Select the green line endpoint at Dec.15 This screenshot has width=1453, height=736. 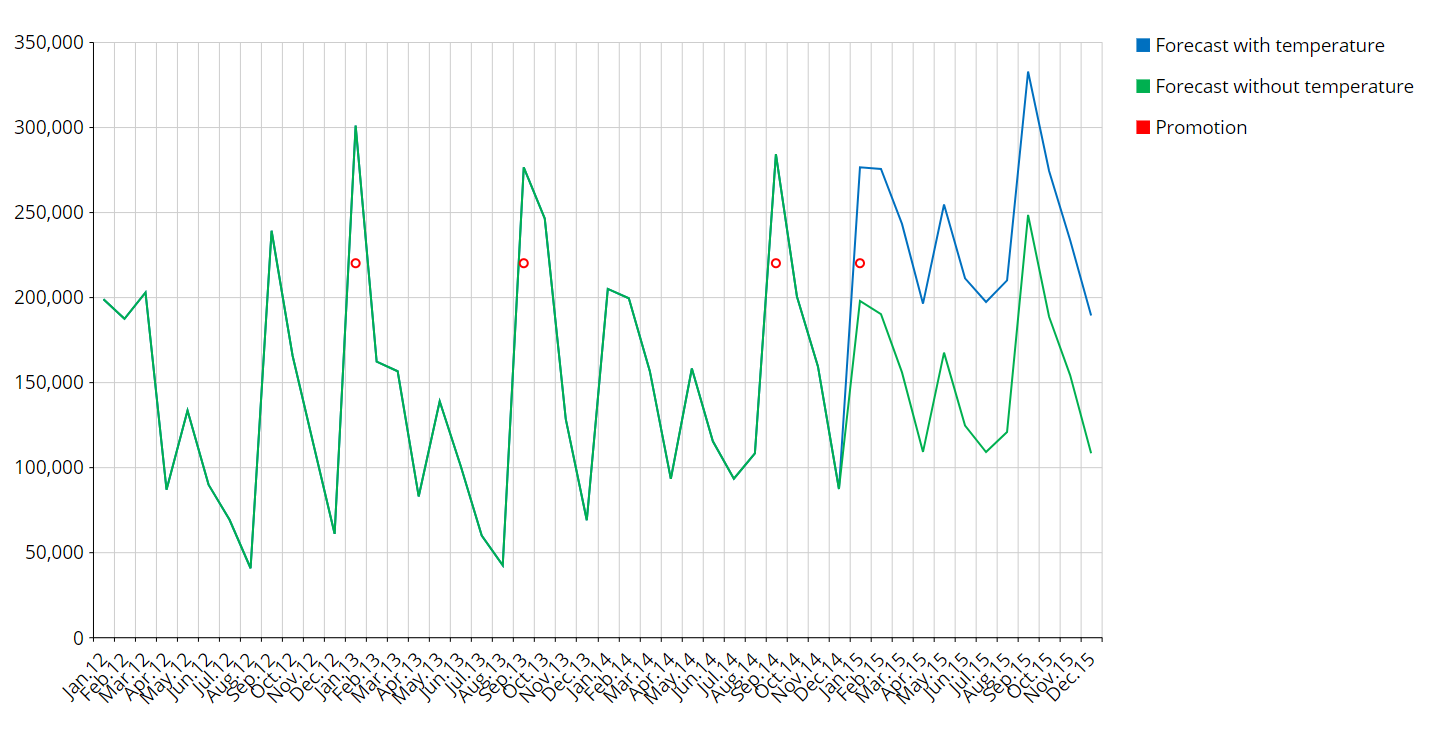coord(1090,453)
